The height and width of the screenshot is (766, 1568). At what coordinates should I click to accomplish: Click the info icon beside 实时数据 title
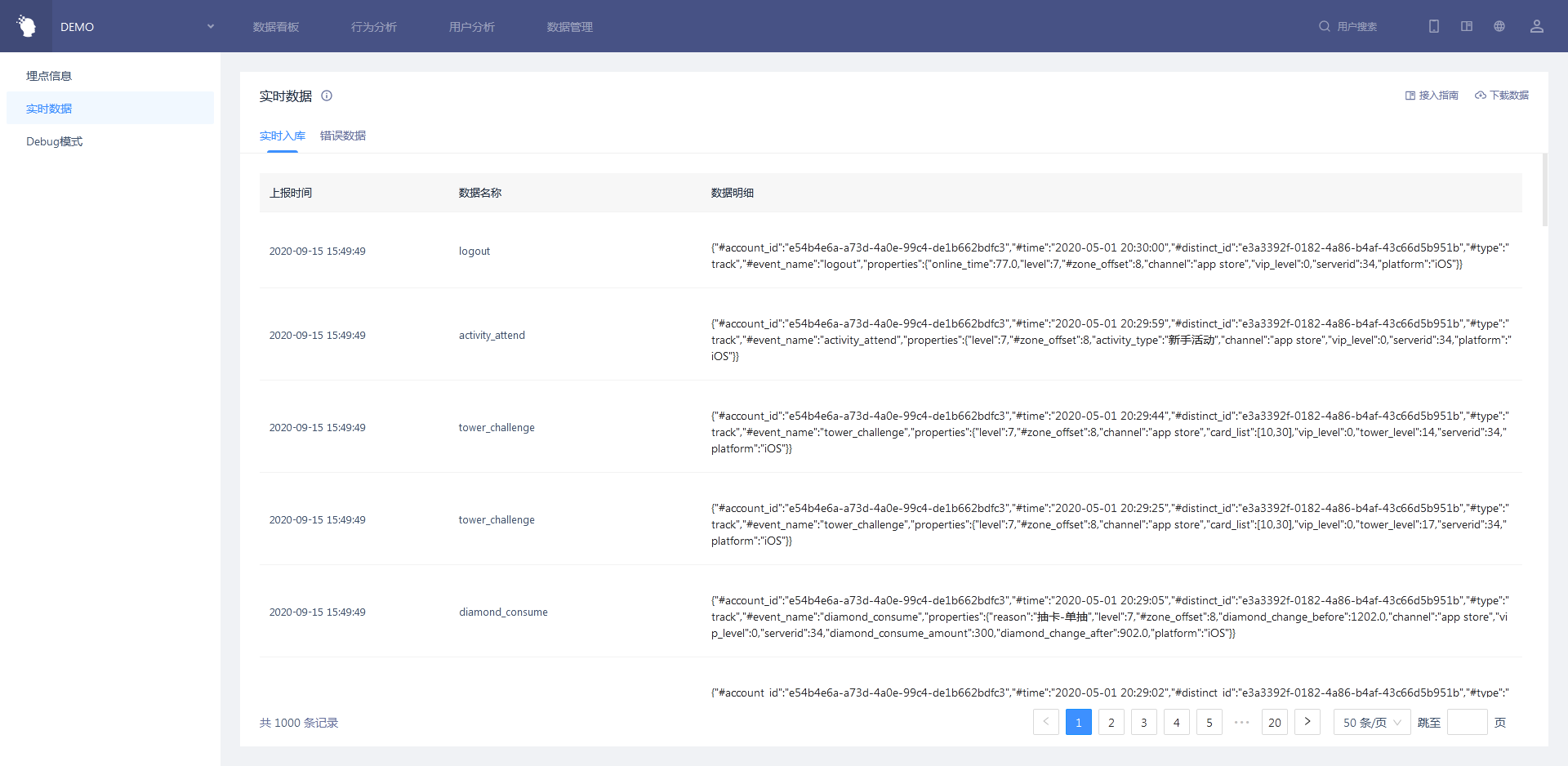click(327, 96)
